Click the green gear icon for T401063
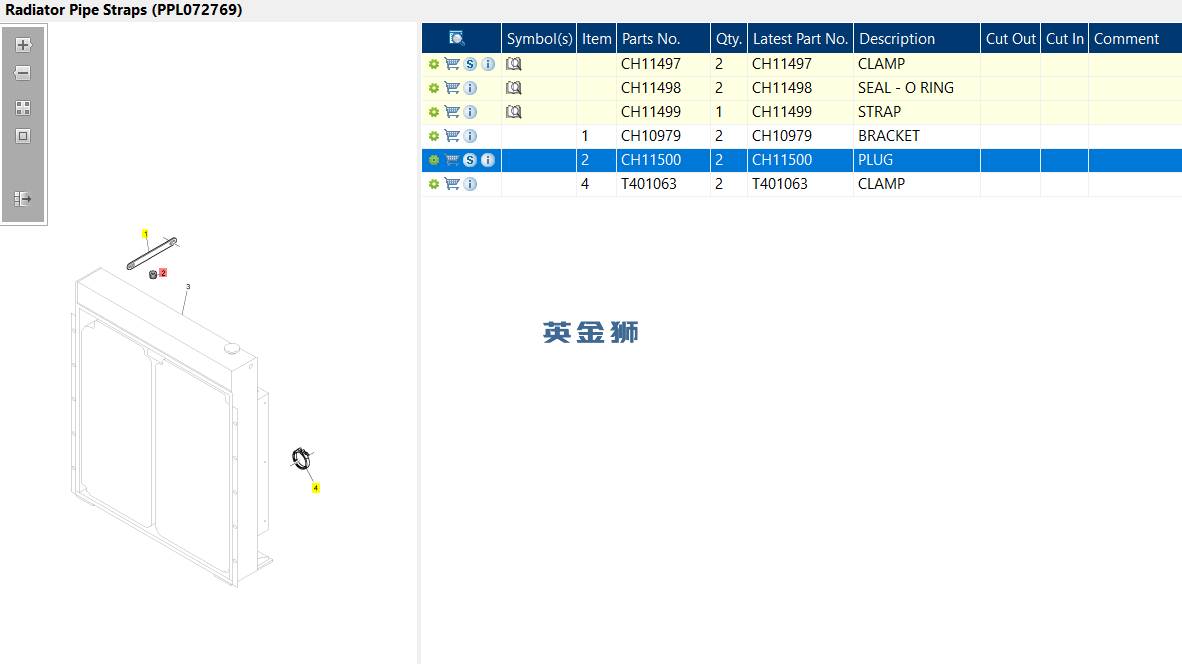The image size is (1182, 664). [434, 184]
